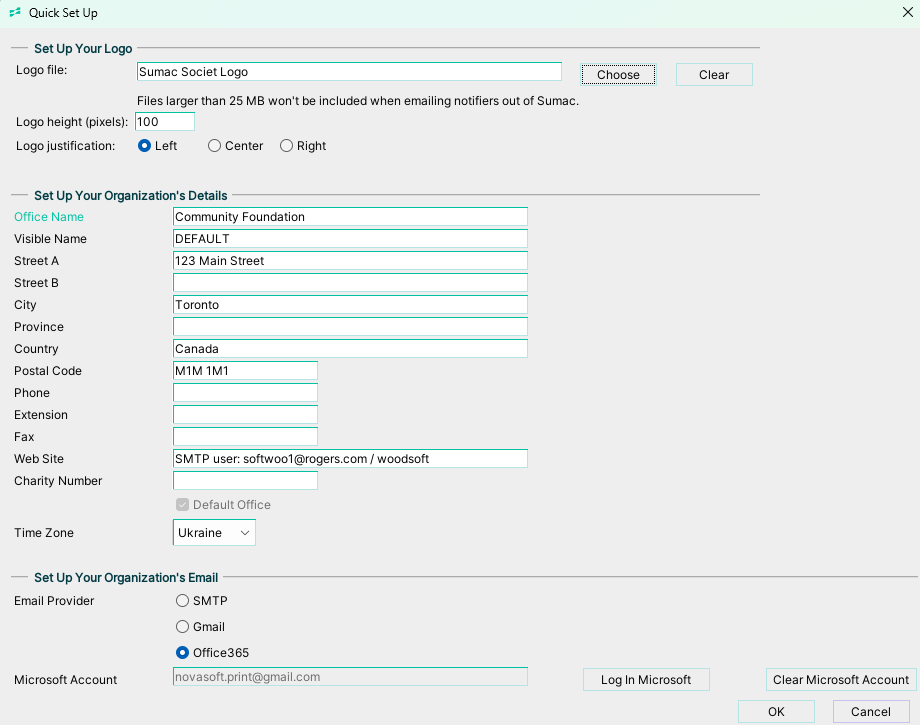920x725 pixels.
Task: Click the Street A field
Action: (x=350, y=260)
